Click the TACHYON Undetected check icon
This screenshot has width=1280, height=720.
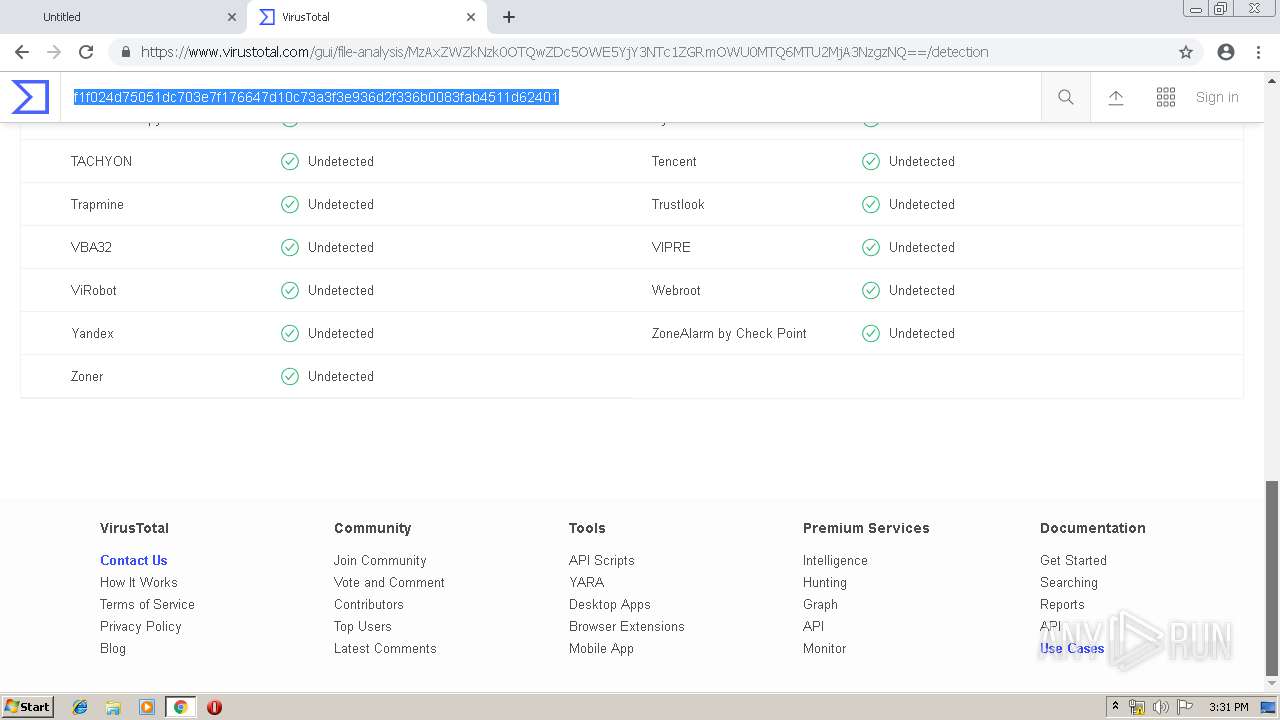coord(290,161)
